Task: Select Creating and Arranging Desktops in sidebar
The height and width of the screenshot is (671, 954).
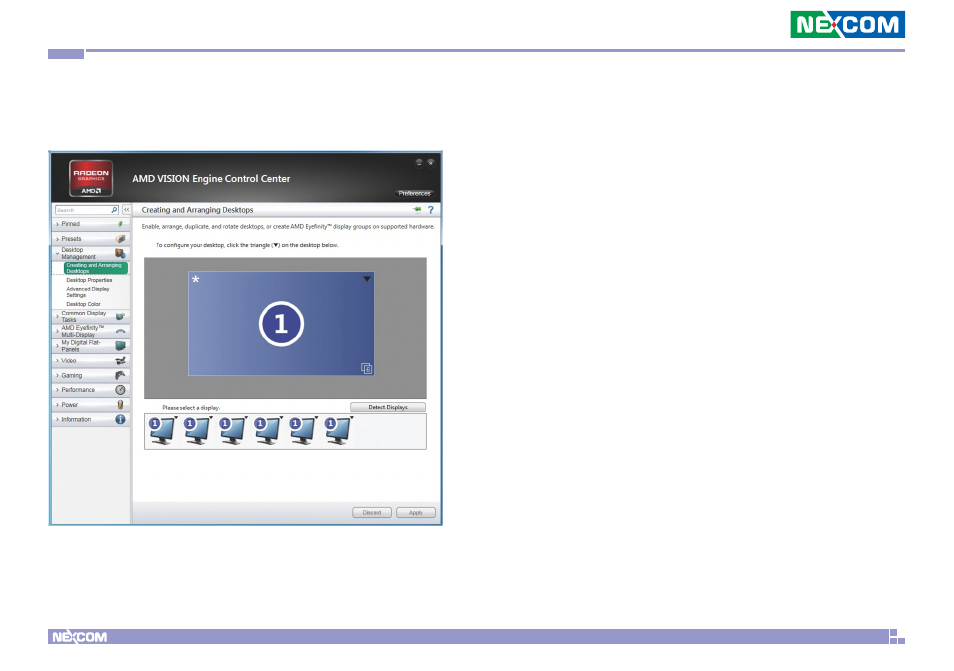Action: pyautogui.click(x=96, y=268)
